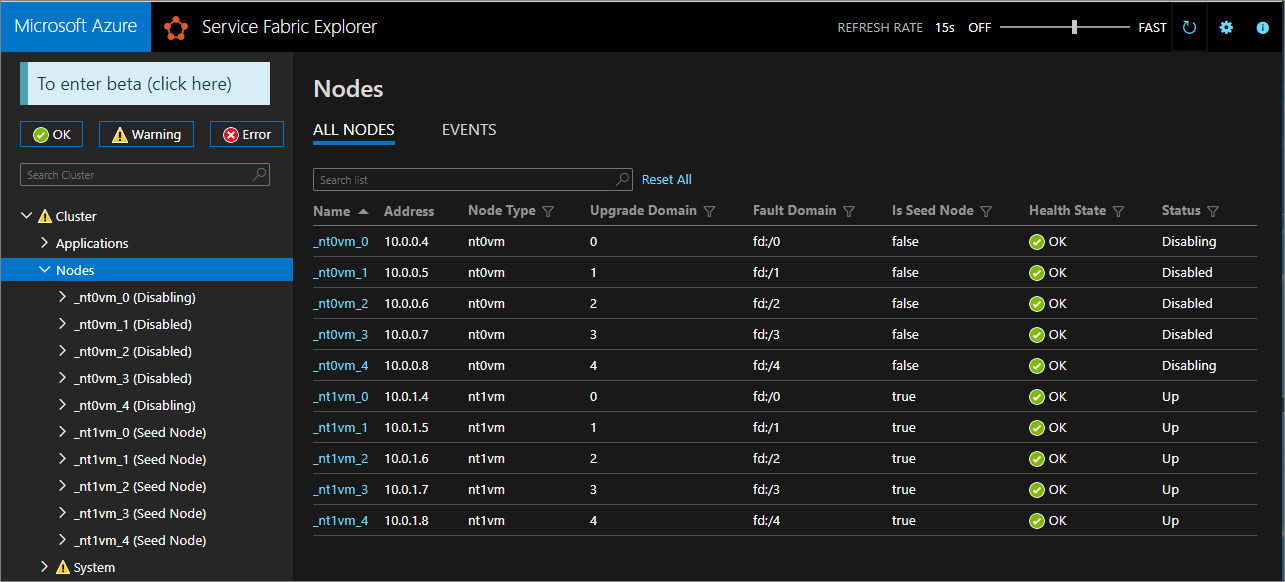Toggle the Error health filter
The height and width of the screenshot is (582, 1285).
click(246, 134)
